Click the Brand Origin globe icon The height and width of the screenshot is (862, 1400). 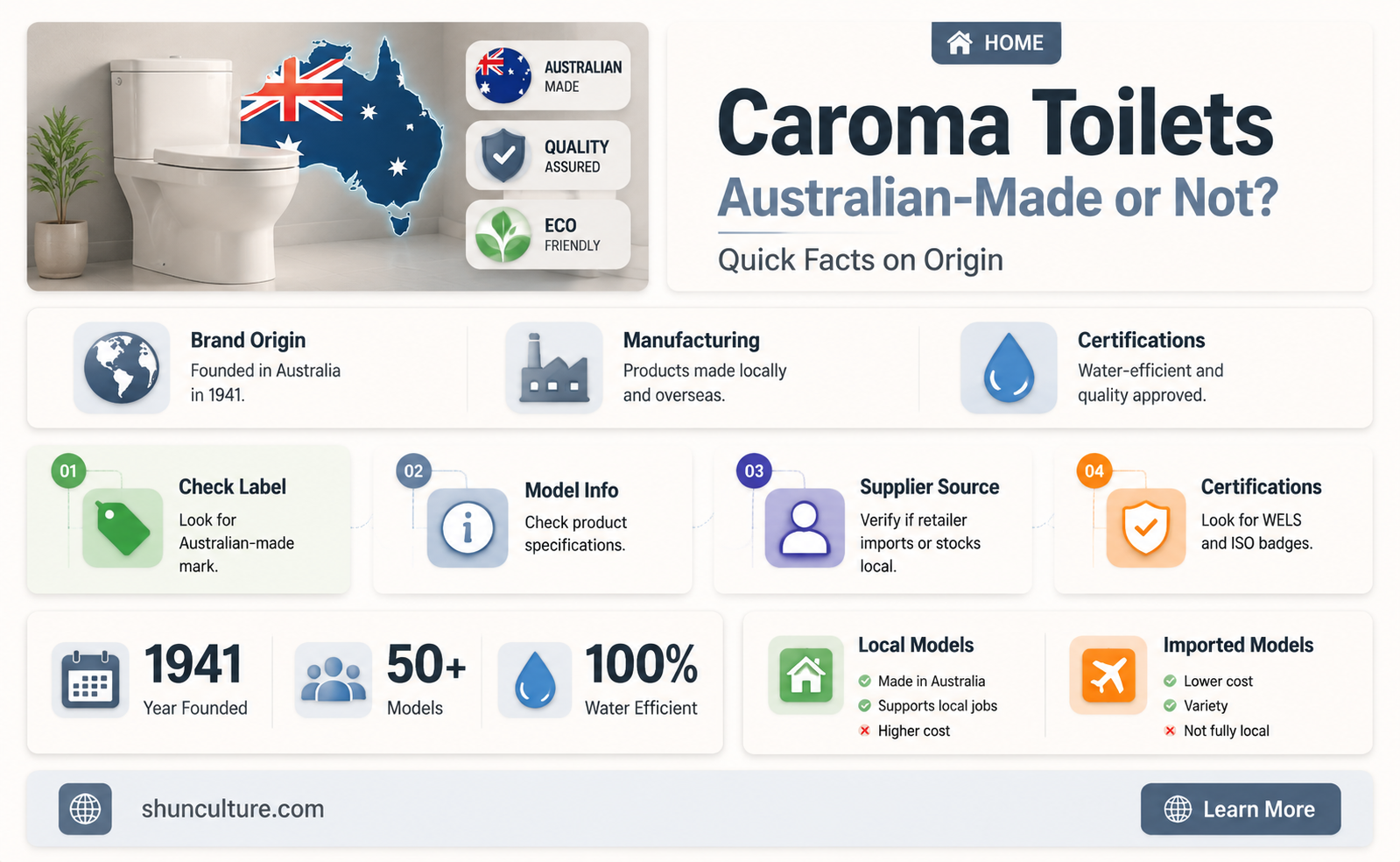click(122, 368)
